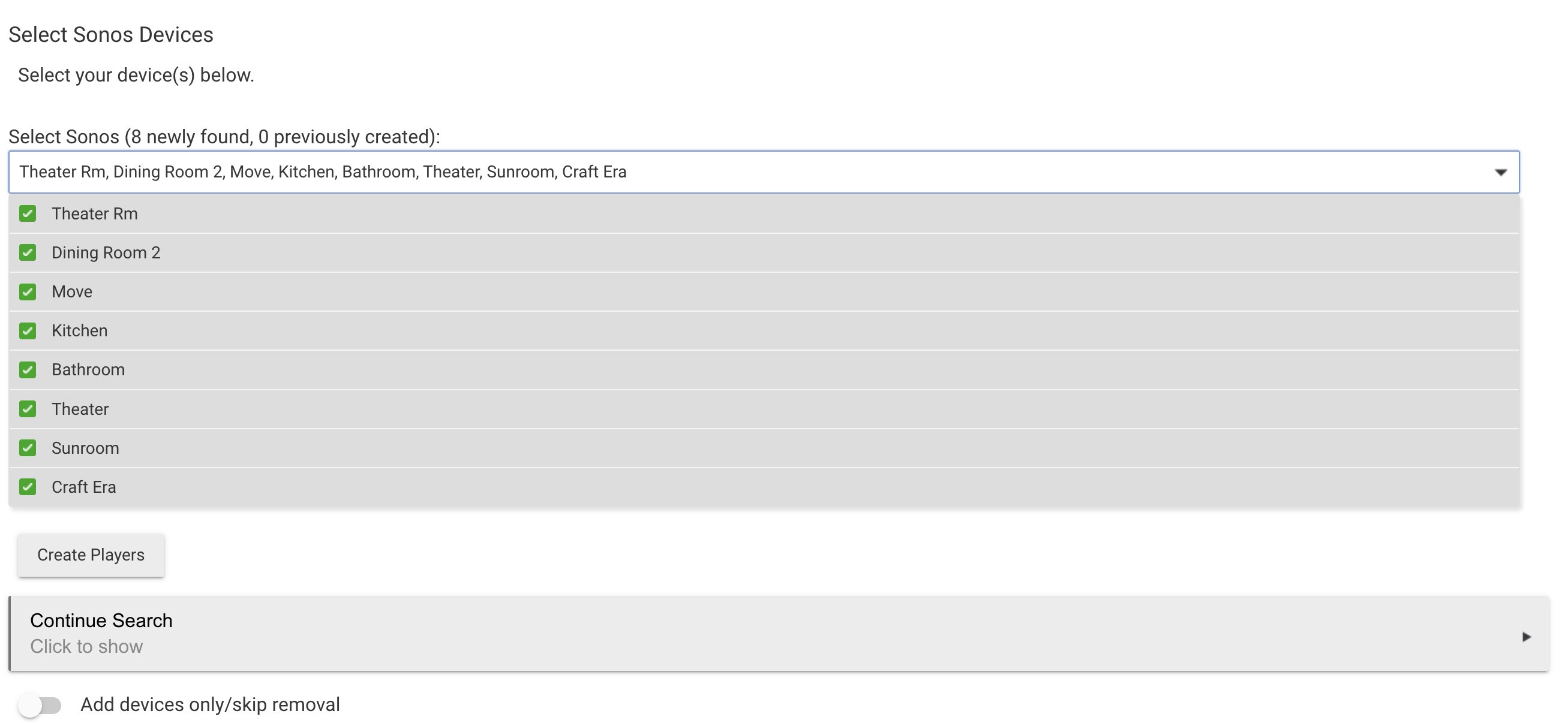
Task: Uncheck the Theater checkbox
Action: point(28,409)
